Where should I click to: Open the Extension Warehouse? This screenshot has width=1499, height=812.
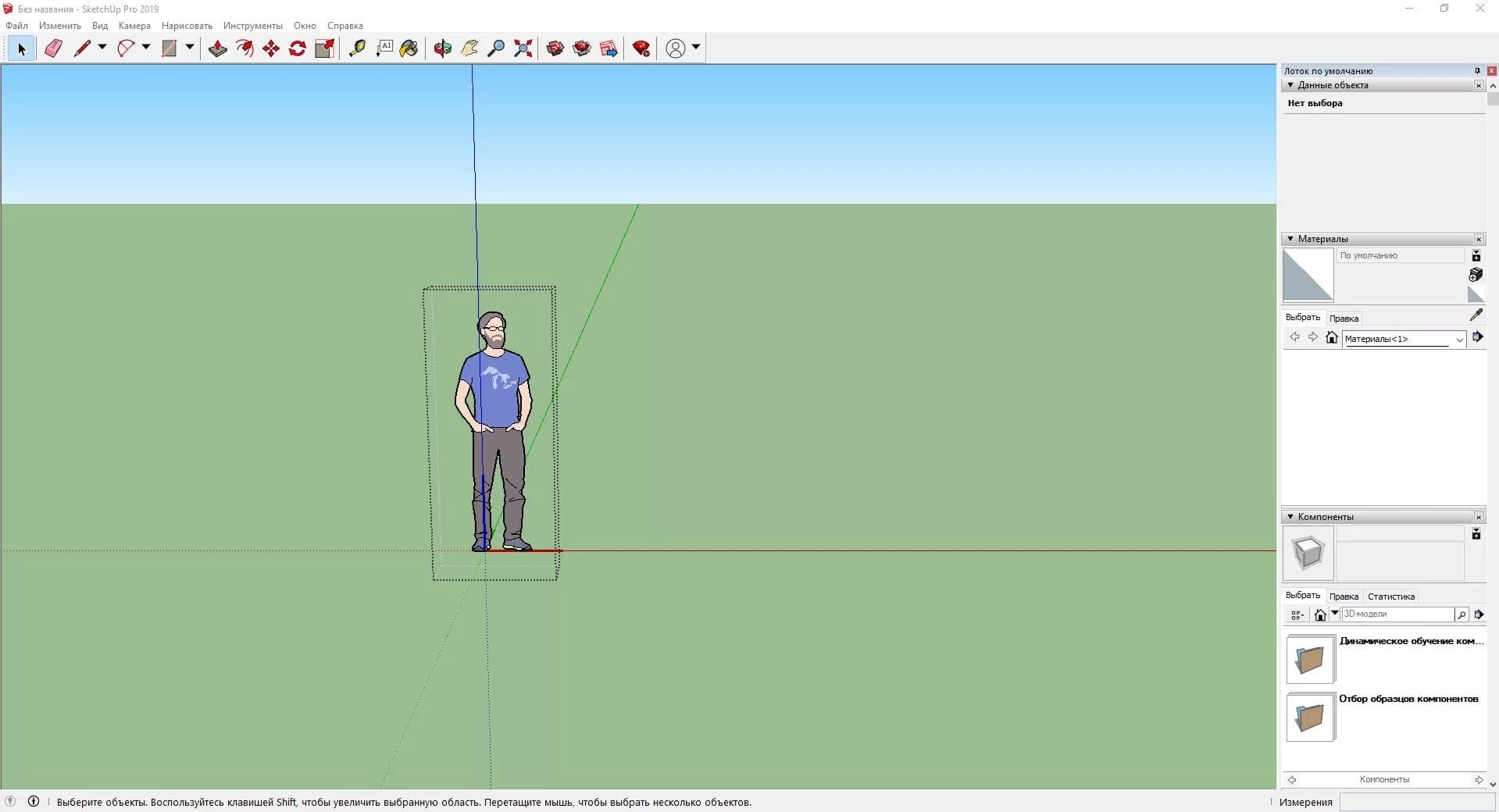pos(582,48)
